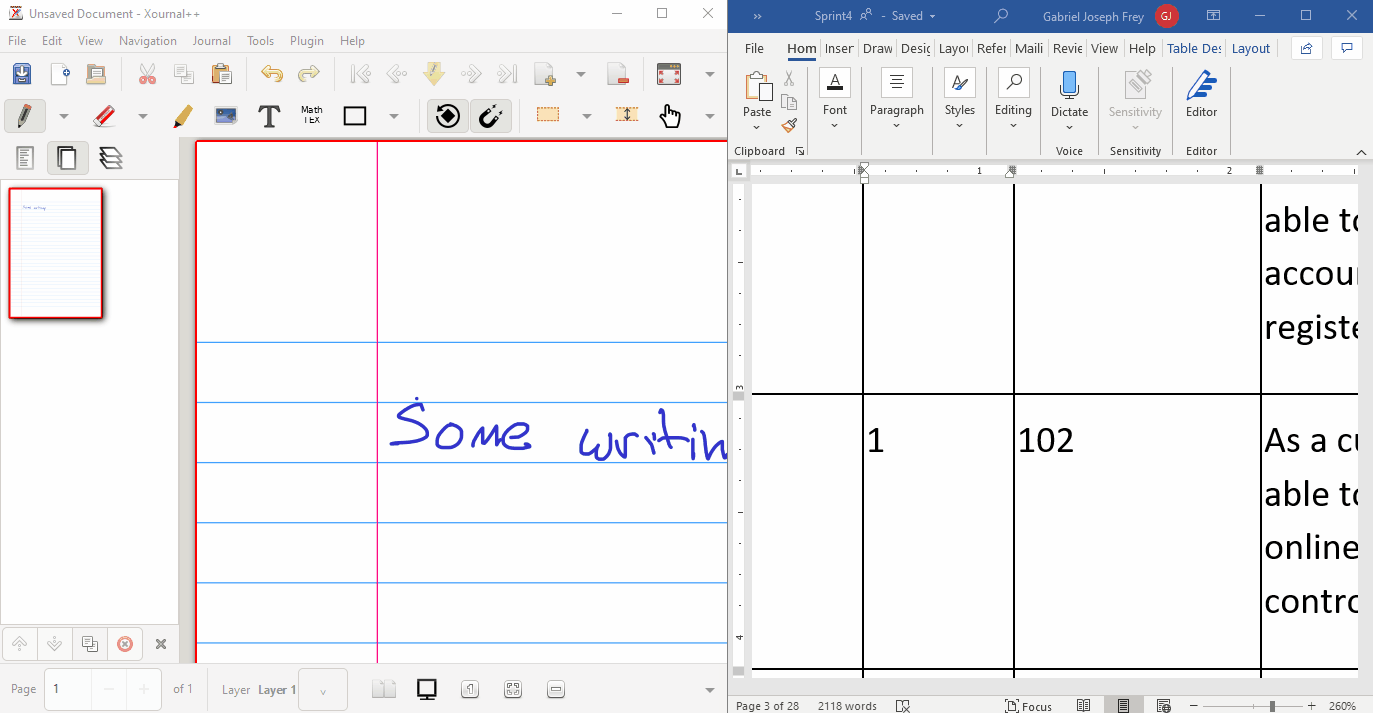This screenshot has width=1373, height=713.
Task: Open the Editor pane in Word
Action: (x=1200, y=95)
